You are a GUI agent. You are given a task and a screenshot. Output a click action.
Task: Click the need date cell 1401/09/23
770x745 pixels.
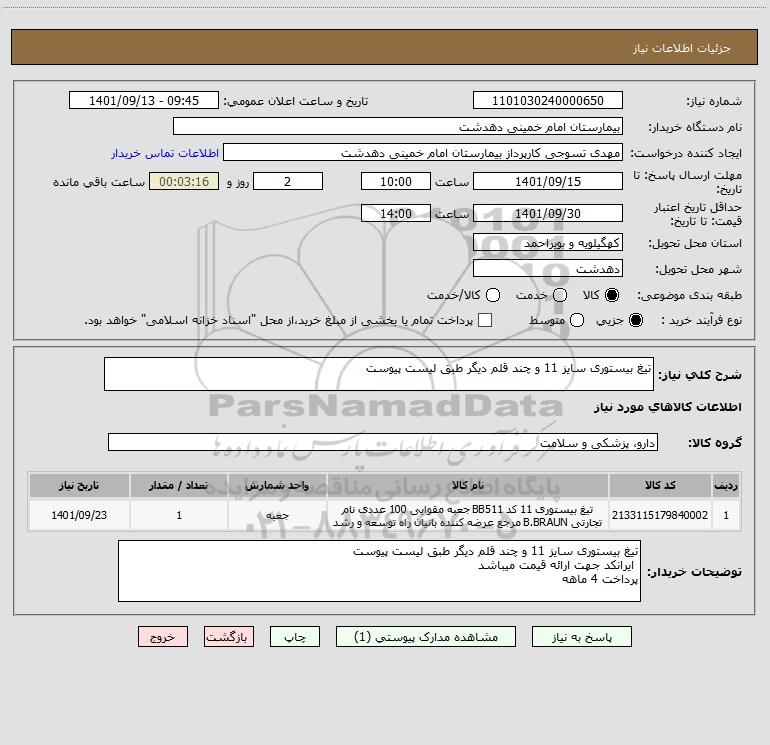[79, 515]
